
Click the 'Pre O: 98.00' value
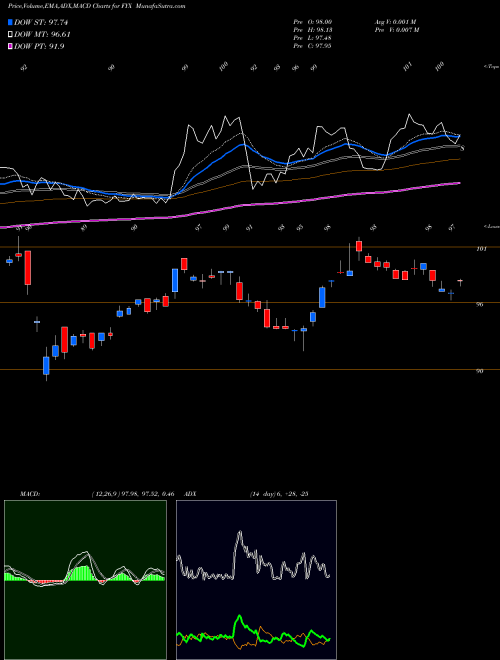[x=313, y=21]
